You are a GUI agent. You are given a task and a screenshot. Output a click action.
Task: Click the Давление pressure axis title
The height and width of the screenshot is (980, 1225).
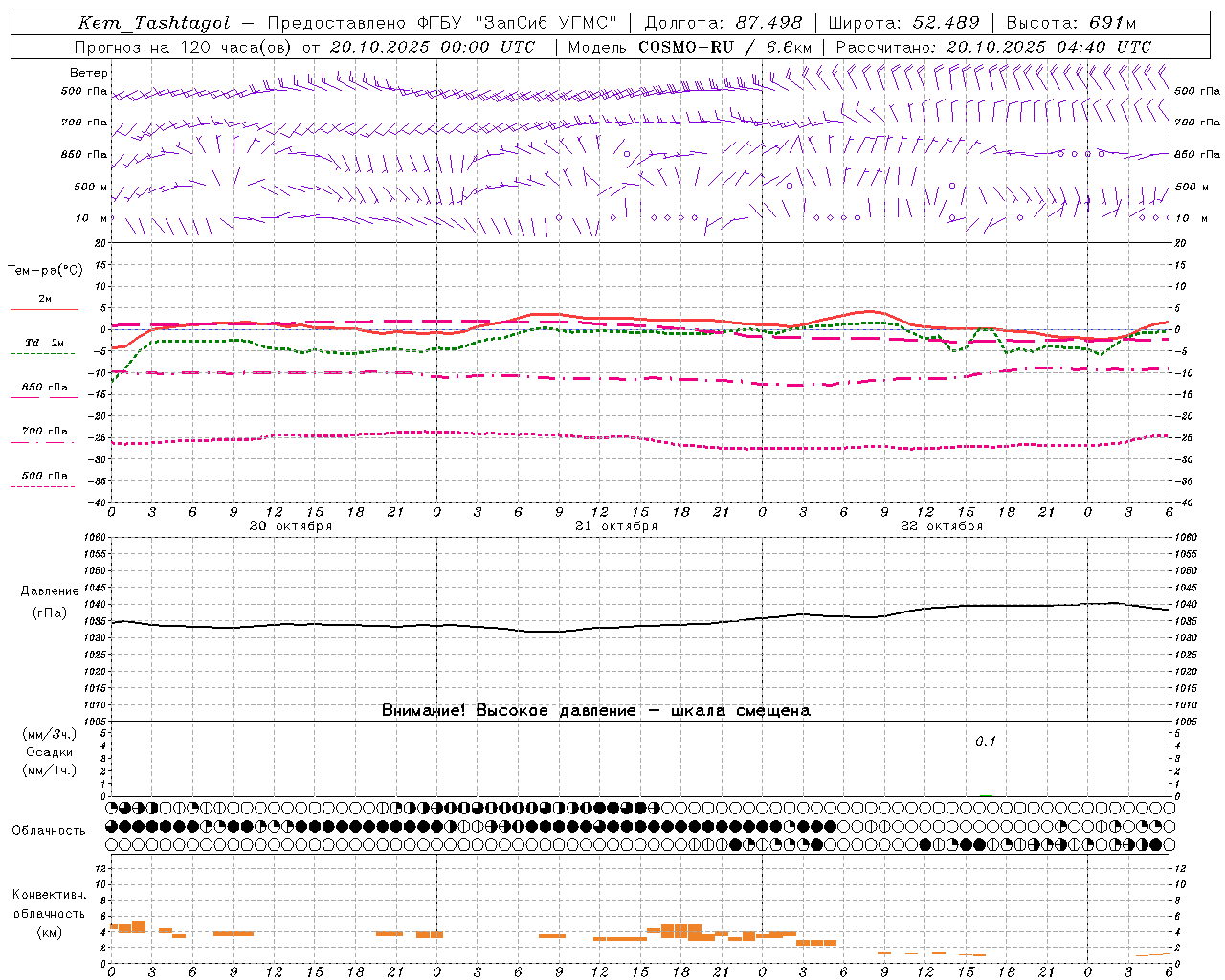(x=50, y=591)
